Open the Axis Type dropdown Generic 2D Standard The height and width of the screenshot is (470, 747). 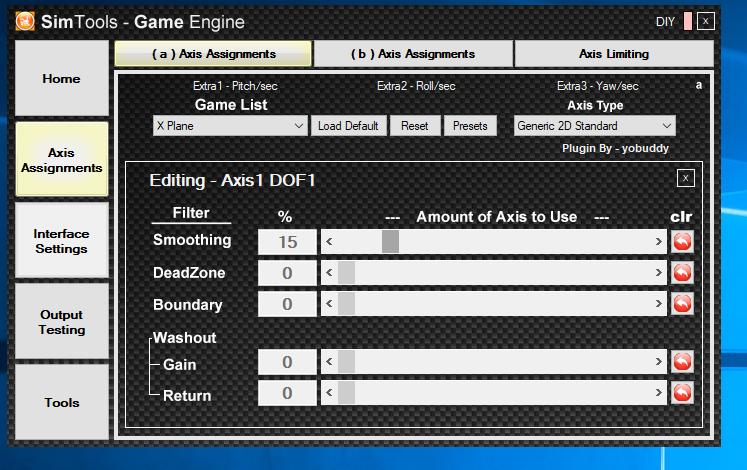tap(594, 126)
